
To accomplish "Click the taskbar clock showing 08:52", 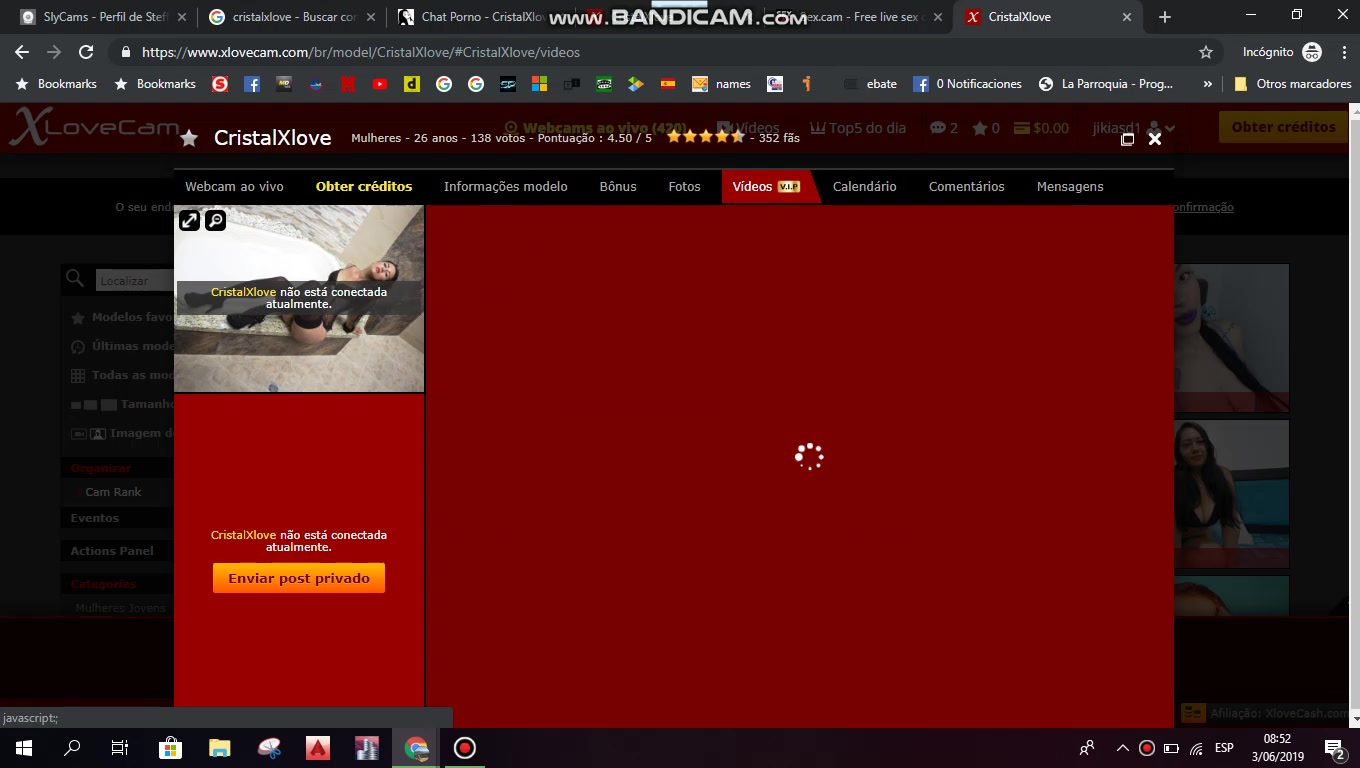I will click(1277, 748).
